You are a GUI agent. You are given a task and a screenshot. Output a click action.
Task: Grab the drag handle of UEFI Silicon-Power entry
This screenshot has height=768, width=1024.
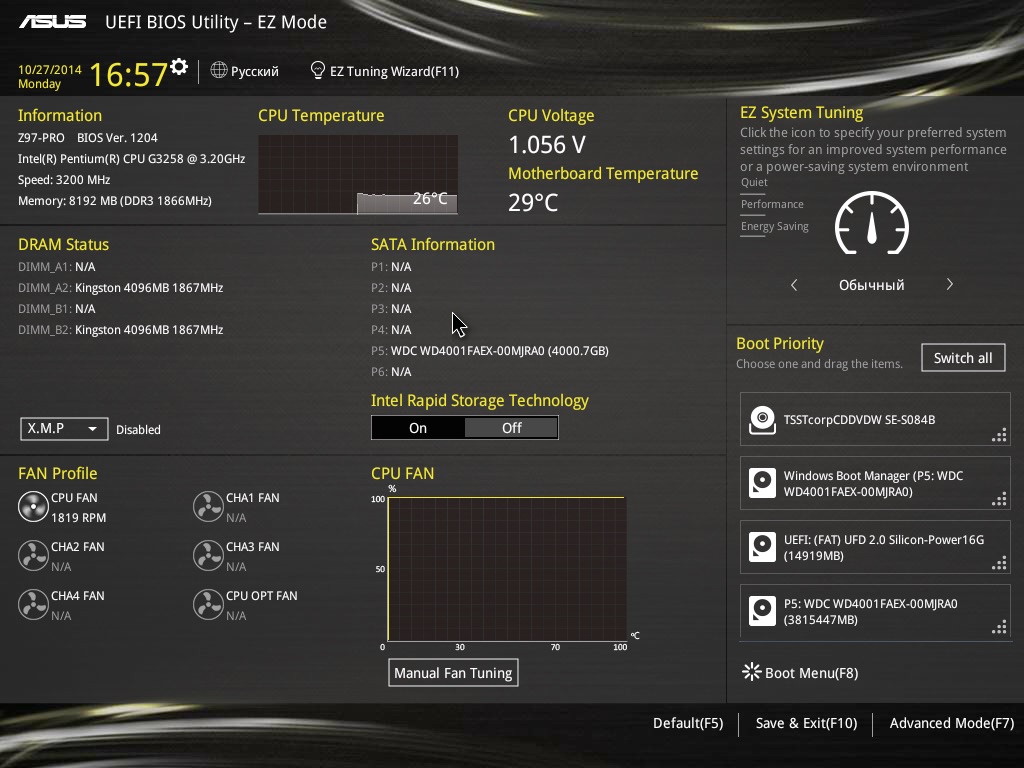999,564
